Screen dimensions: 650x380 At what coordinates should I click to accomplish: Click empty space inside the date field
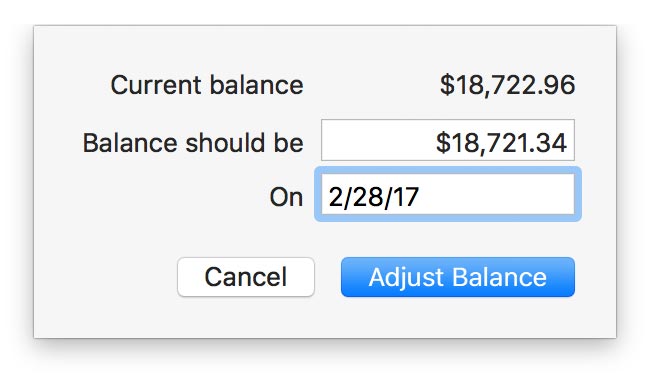point(497,194)
